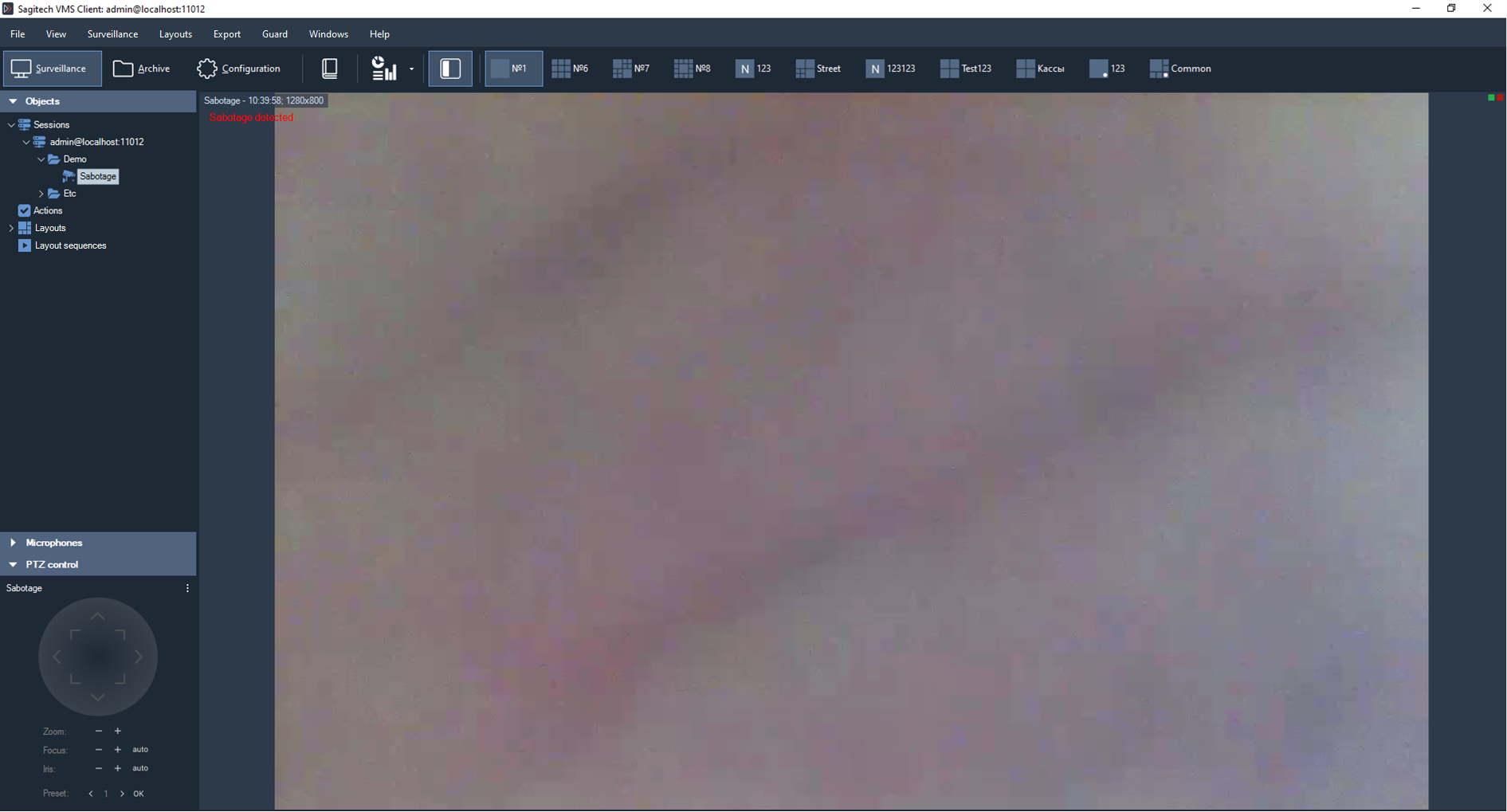1507x812 pixels.
Task: Enable auto focus in PTZ control
Action: [x=140, y=750]
